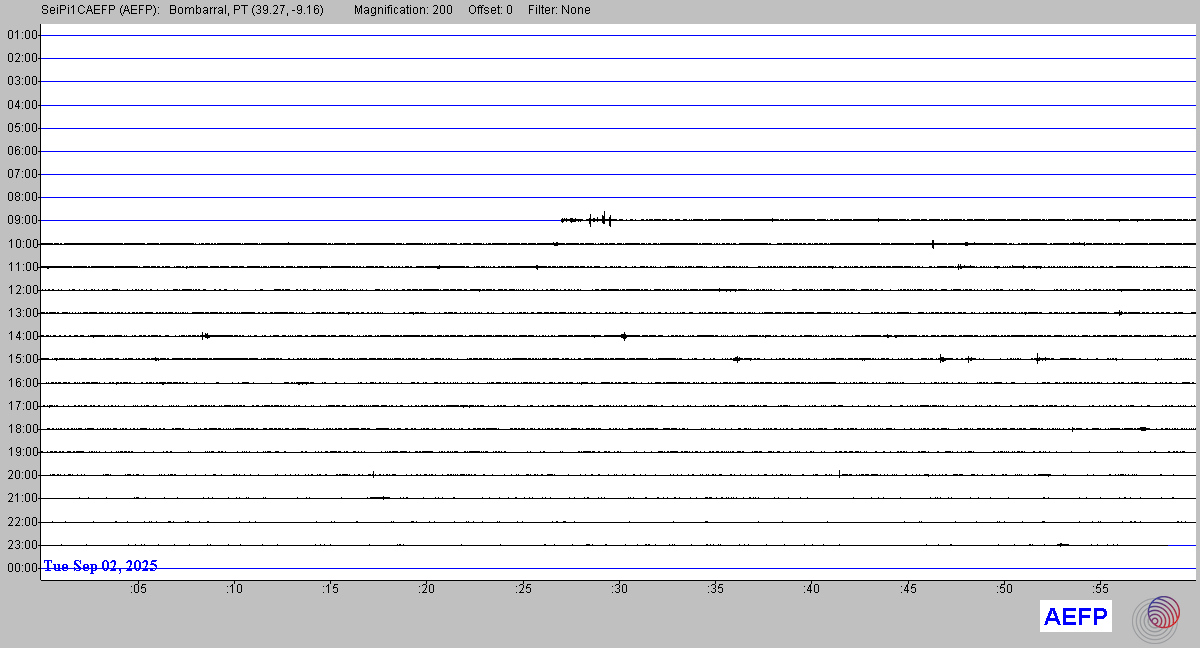Click the sharp spike on the 10:00 trace
The image size is (1200, 648).
[933, 243]
